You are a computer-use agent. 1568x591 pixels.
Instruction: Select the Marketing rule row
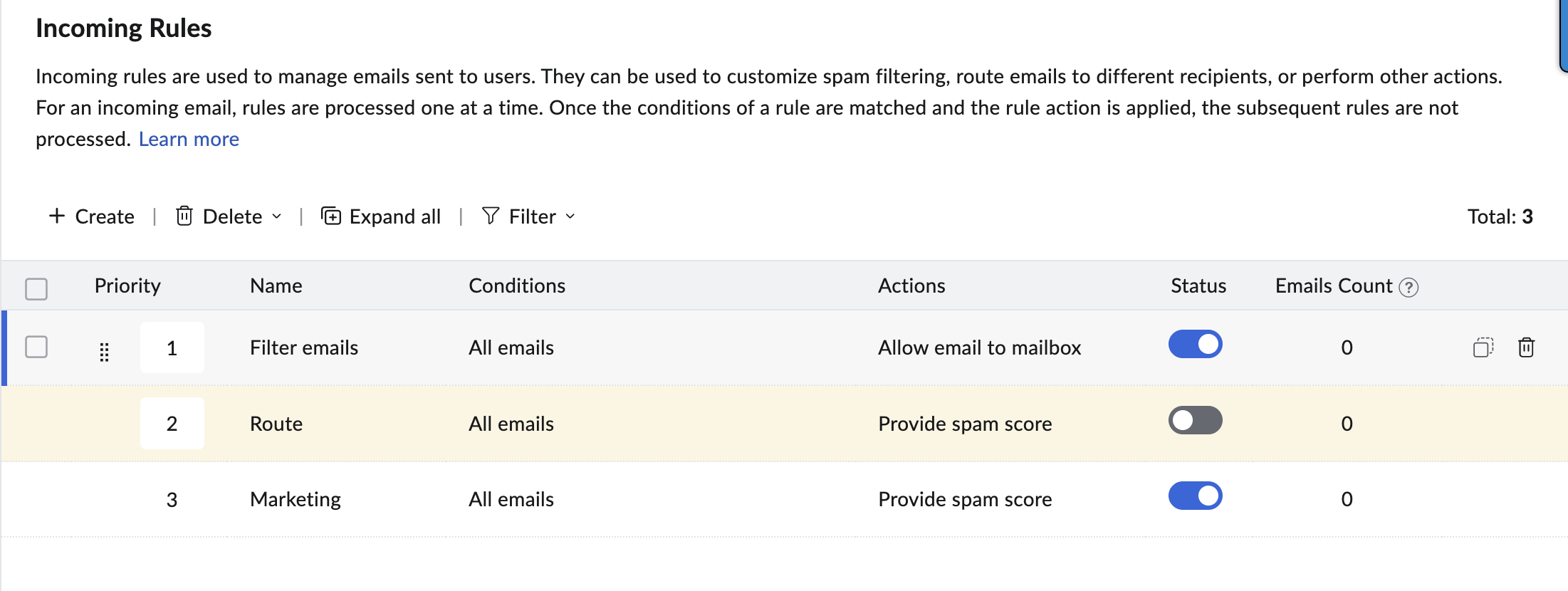(x=295, y=498)
